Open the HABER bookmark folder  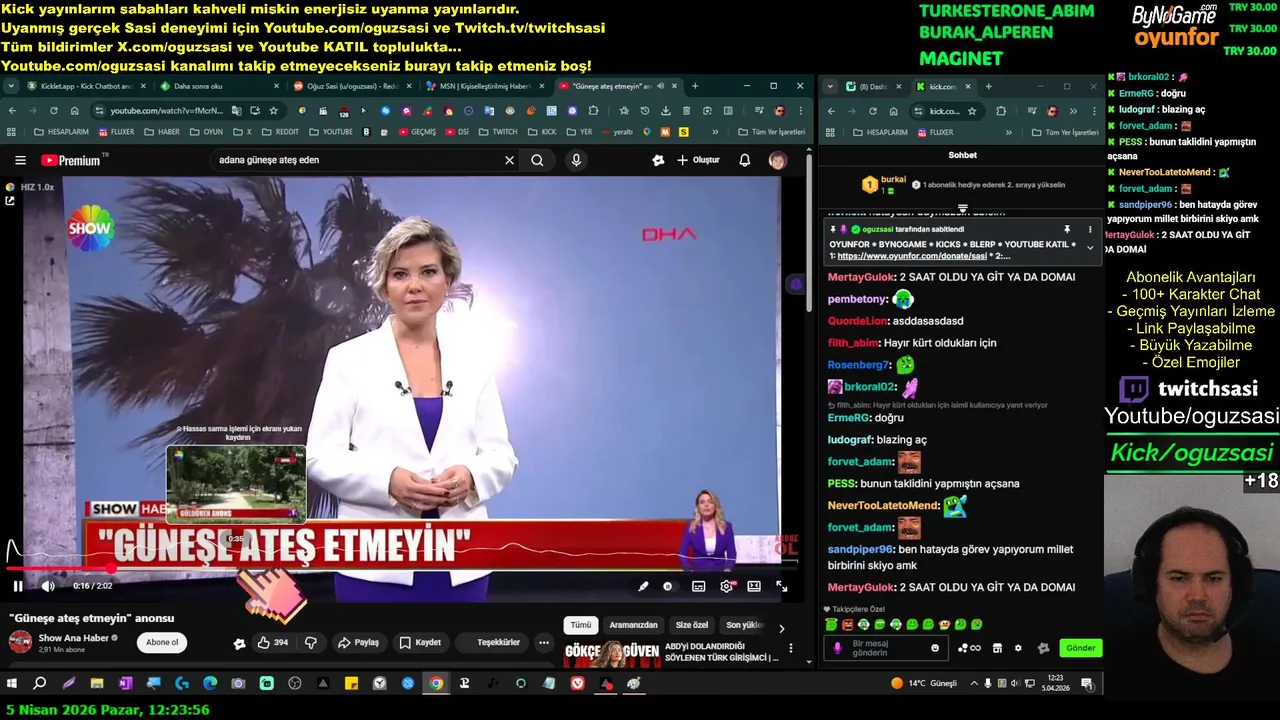pyautogui.click(x=162, y=132)
